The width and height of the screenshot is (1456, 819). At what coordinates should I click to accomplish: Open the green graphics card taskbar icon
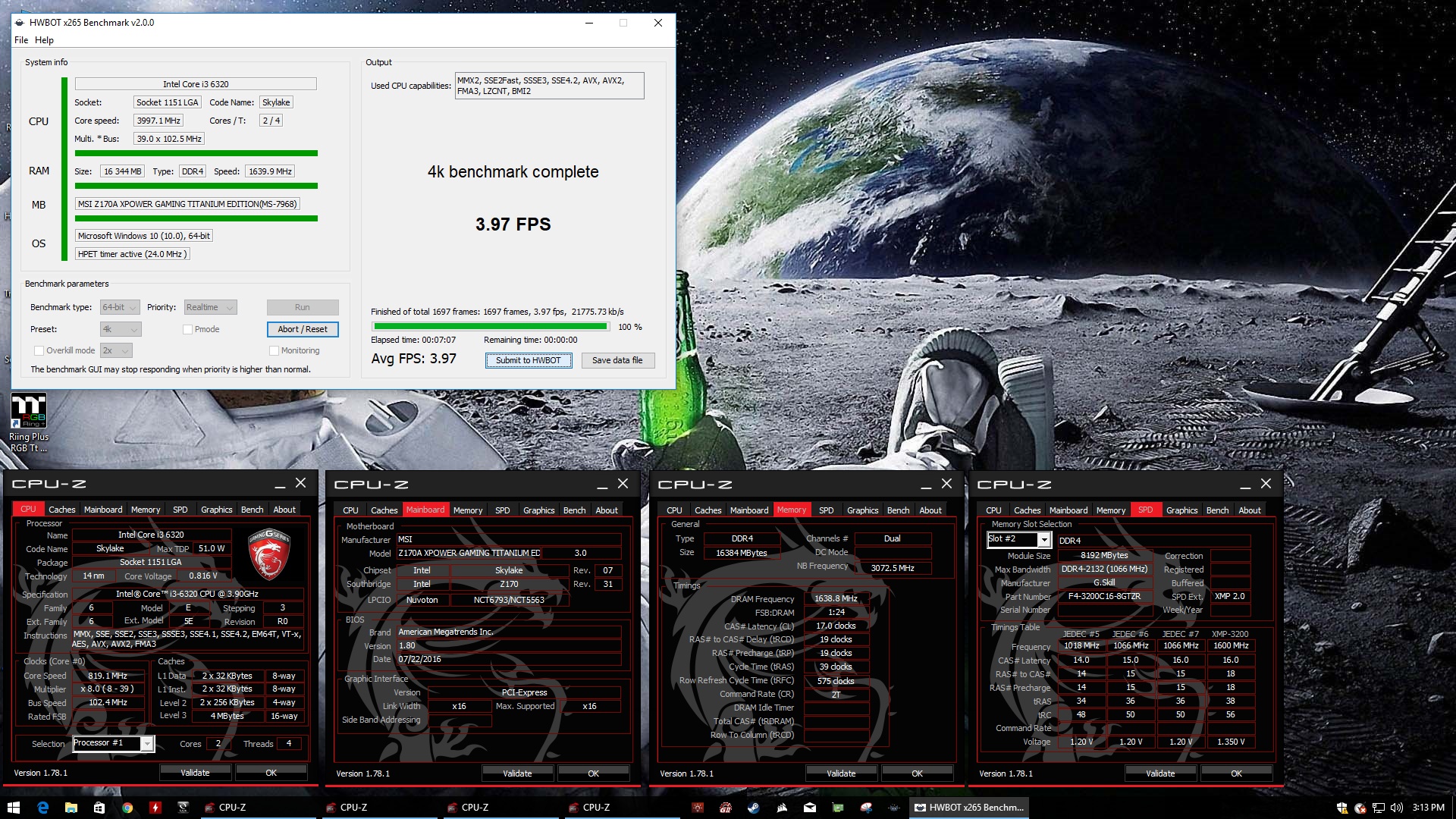[838, 808]
